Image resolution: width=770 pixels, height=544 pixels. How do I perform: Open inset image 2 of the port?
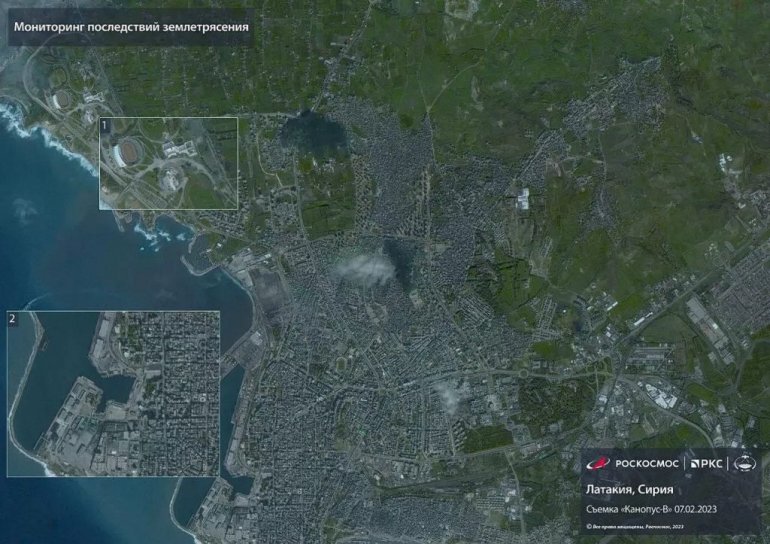pos(113,393)
